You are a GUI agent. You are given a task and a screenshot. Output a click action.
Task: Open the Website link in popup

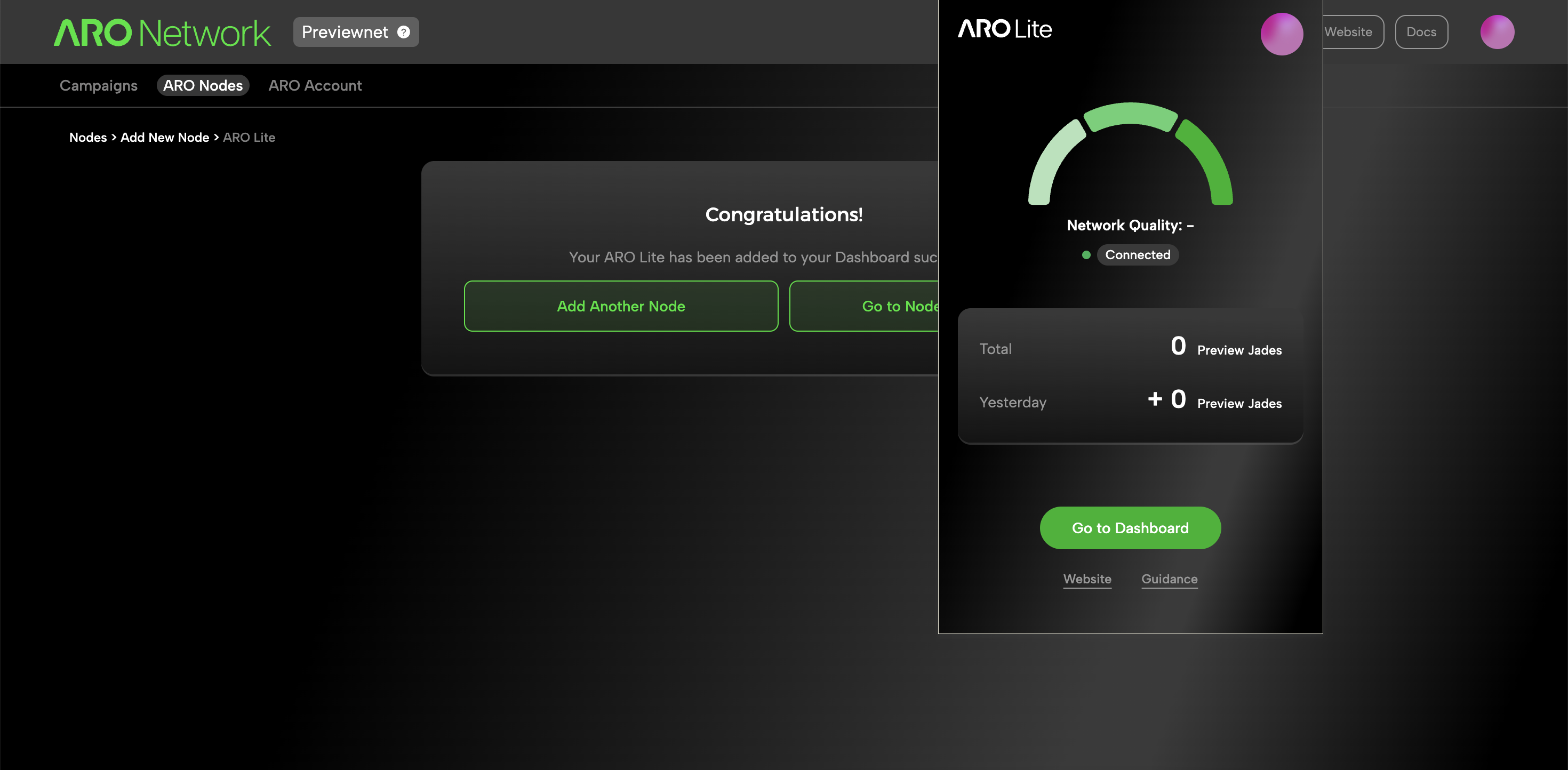click(x=1086, y=579)
